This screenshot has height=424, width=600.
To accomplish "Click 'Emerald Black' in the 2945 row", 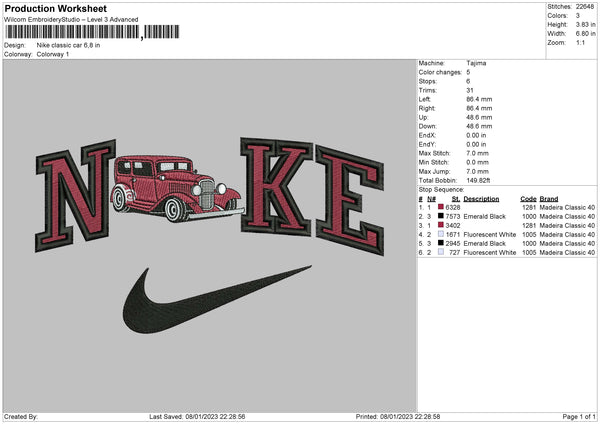I will [x=484, y=244].
